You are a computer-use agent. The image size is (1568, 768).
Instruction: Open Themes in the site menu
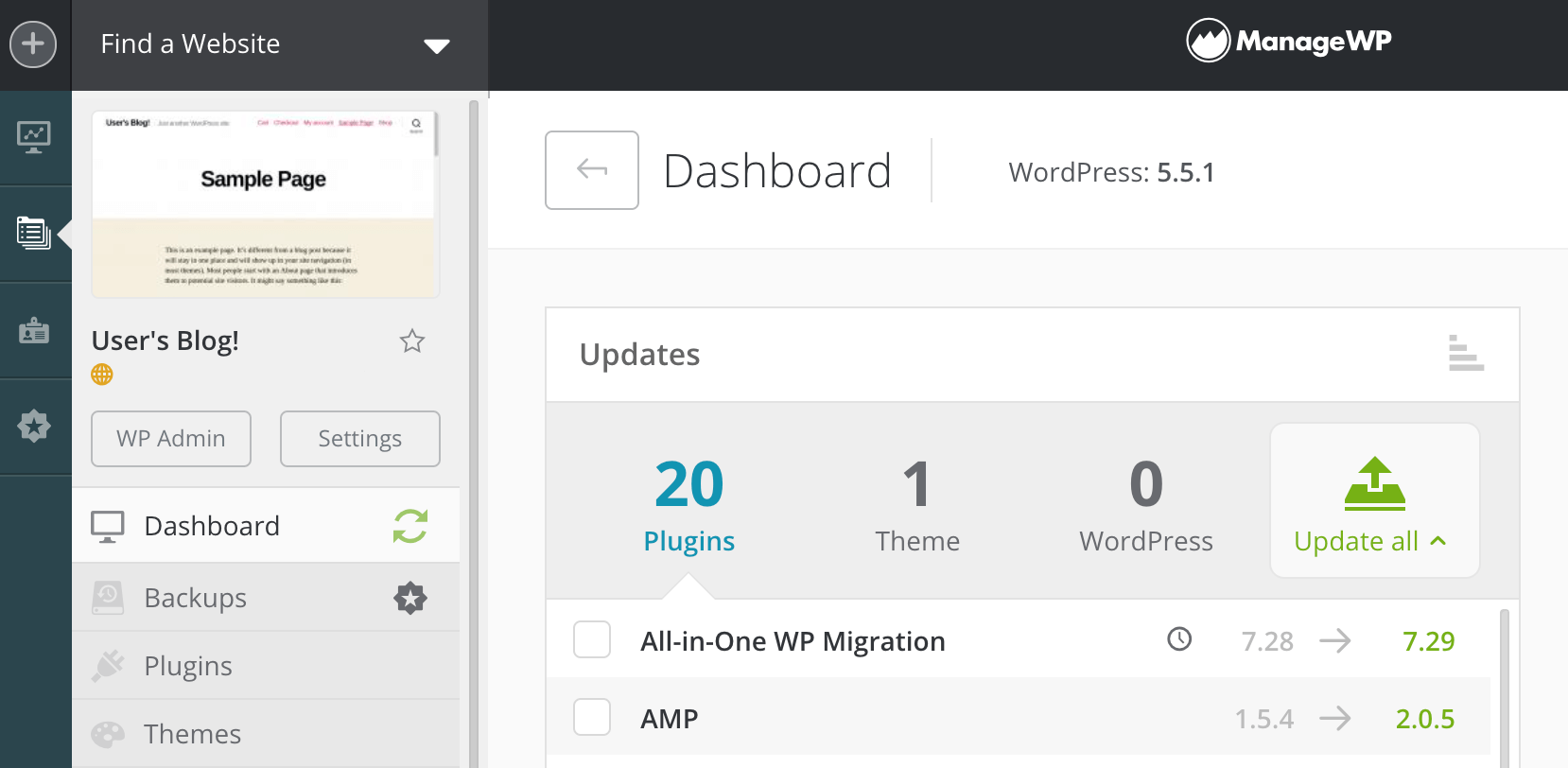[266, 734]
